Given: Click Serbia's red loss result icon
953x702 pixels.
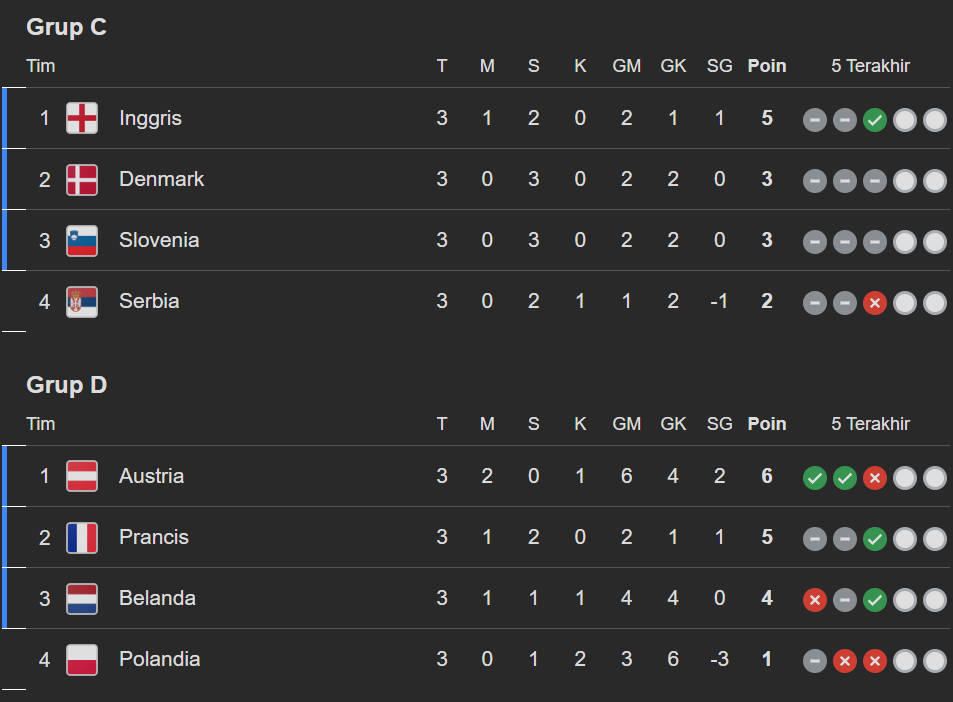Looking at the screenshot, I should click(x=875, y=303).
